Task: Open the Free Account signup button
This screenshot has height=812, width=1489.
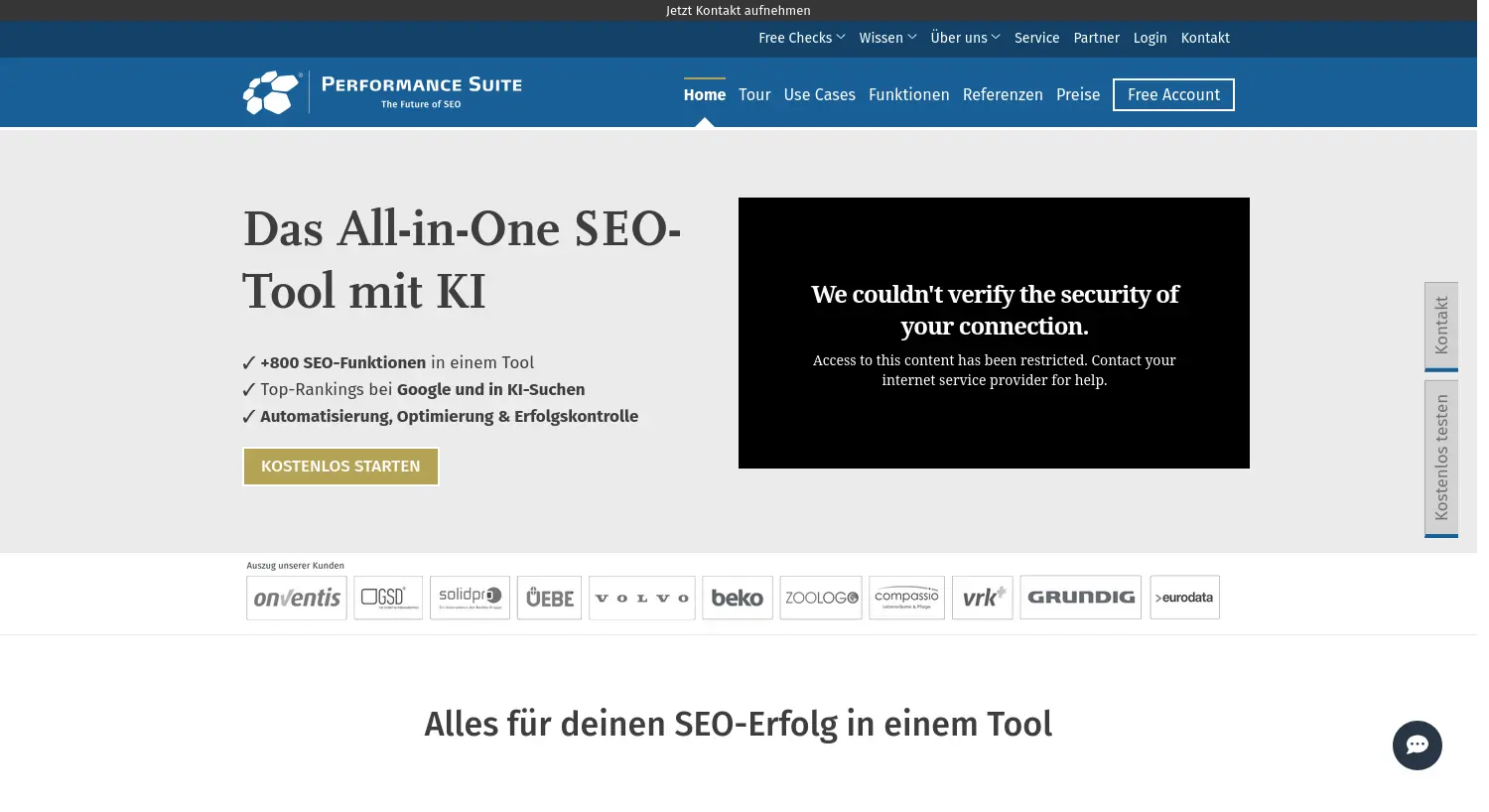Action: pyautogui.click(x=1173, y=94)
